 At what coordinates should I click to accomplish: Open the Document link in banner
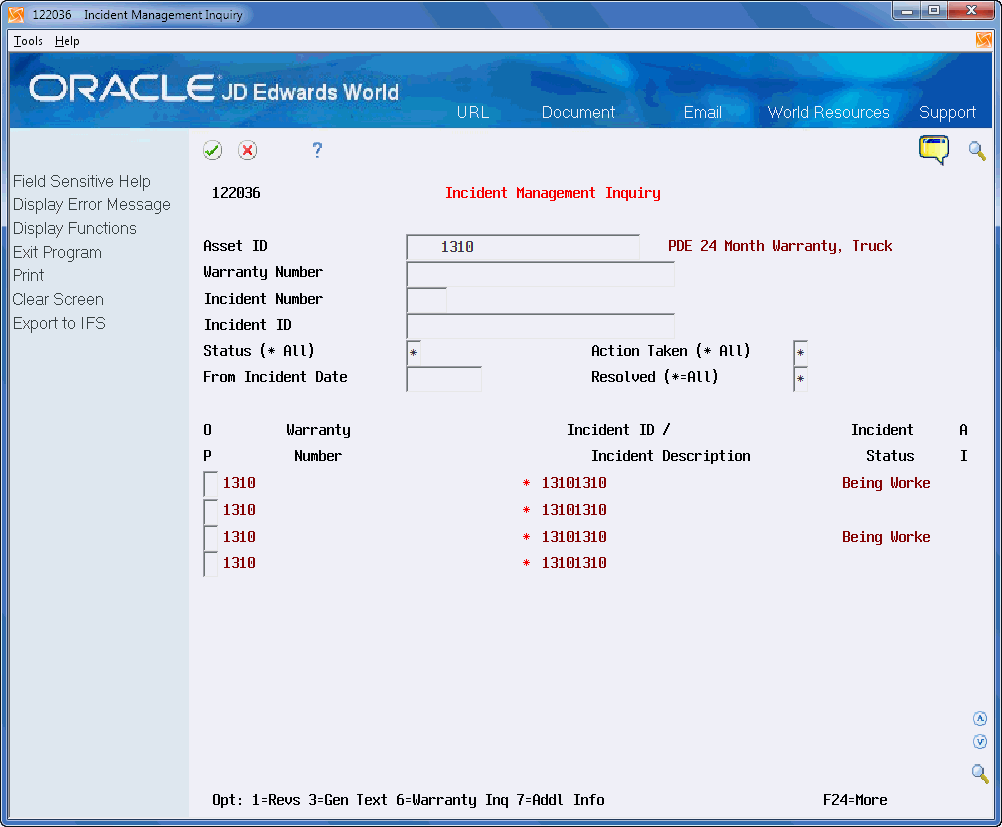click(x=578, y=112)
